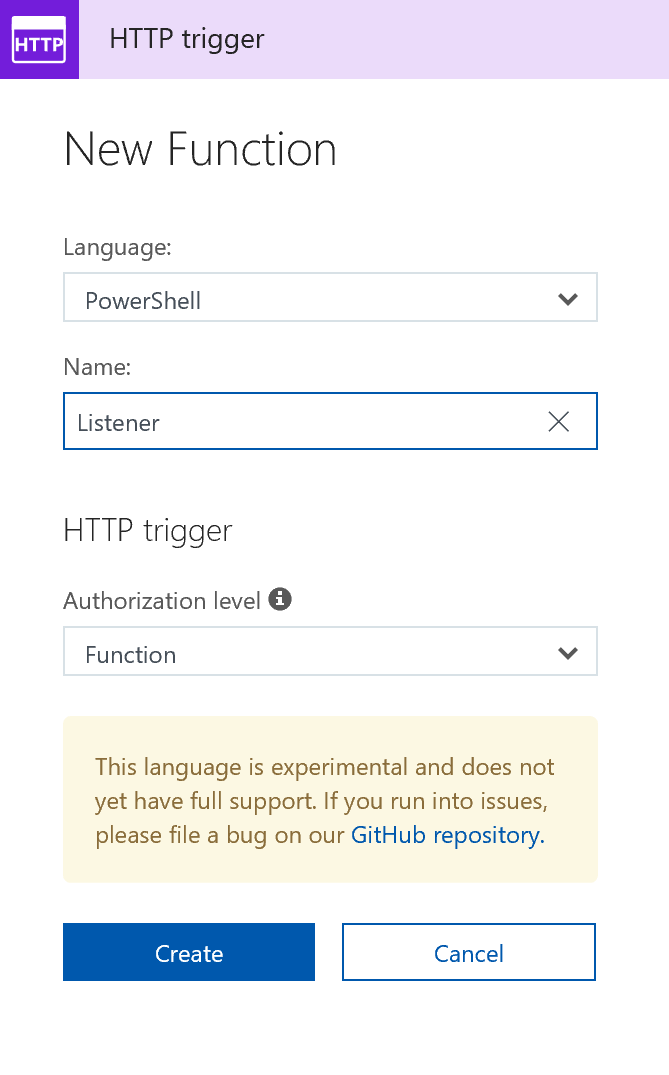Select the HTTP trigger section subheading
Image resolution: width=669 pixels, height=1075 pixels.
(x=147, y=530)
